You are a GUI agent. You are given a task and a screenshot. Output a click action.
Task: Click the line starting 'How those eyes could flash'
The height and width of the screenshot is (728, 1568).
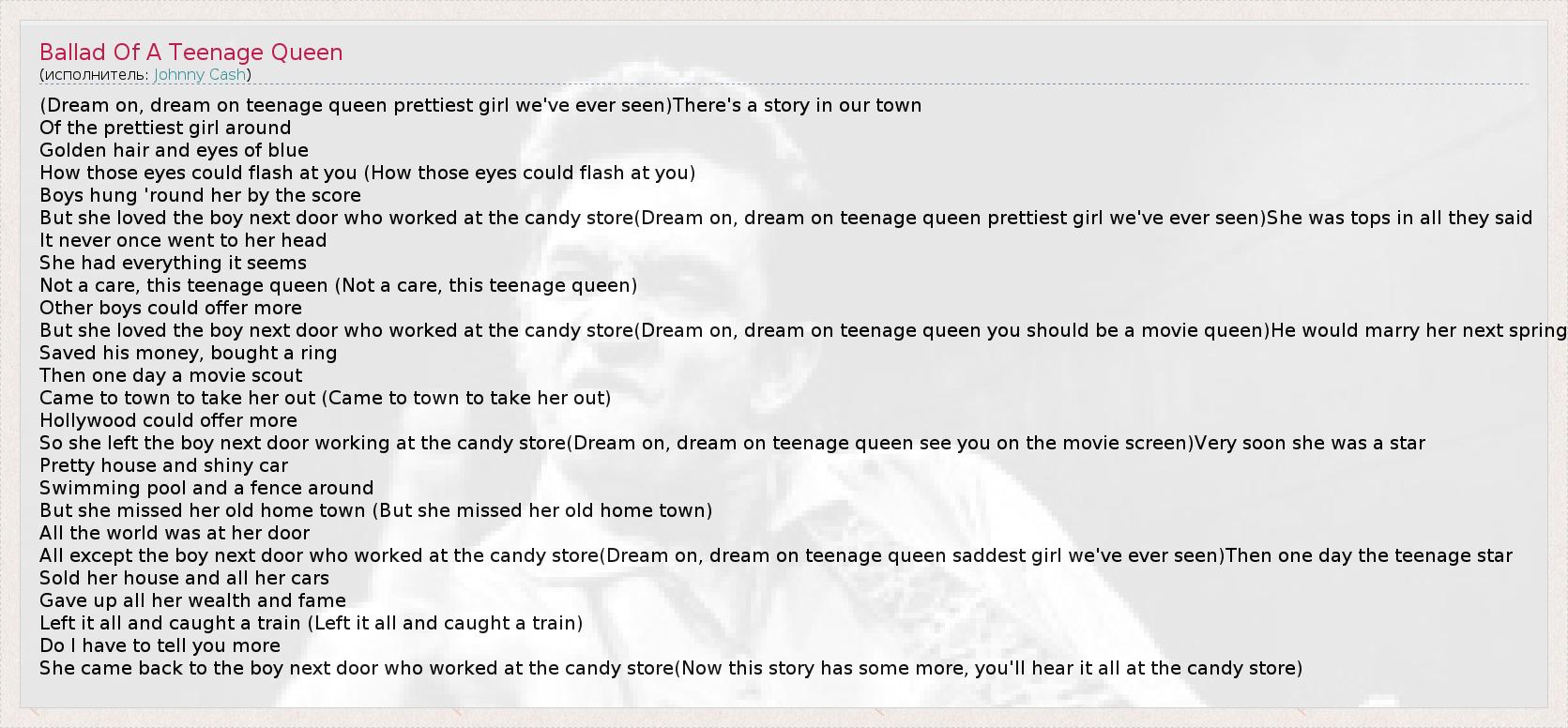pyautogui.click(x=367, y=173)
